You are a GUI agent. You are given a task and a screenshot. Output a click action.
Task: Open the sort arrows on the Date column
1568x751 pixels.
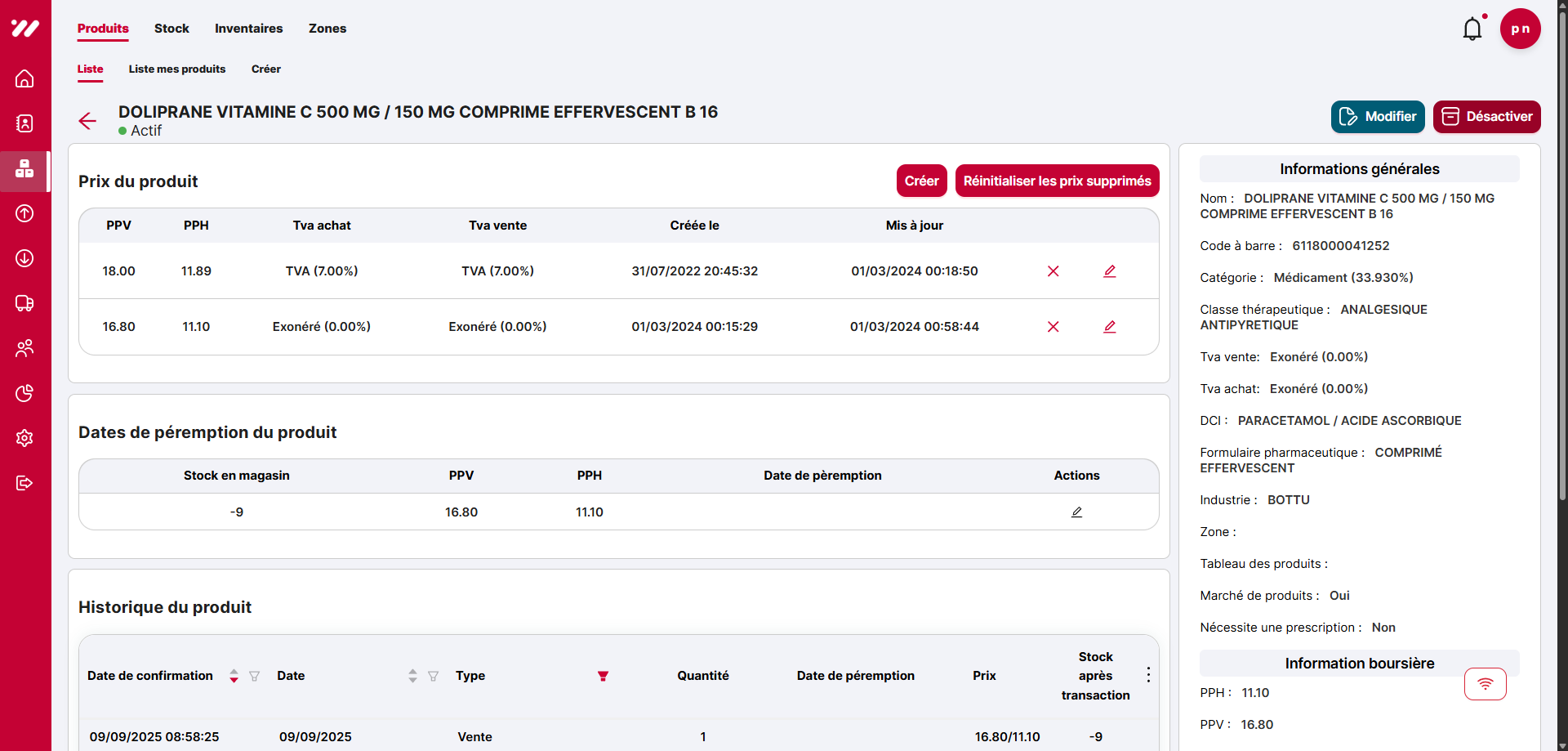(412, 676)
